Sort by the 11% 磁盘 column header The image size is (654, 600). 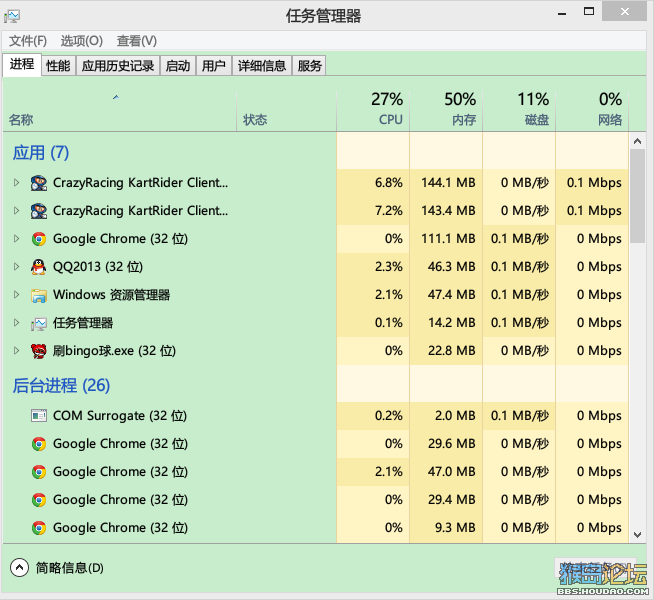click(519, 110)
